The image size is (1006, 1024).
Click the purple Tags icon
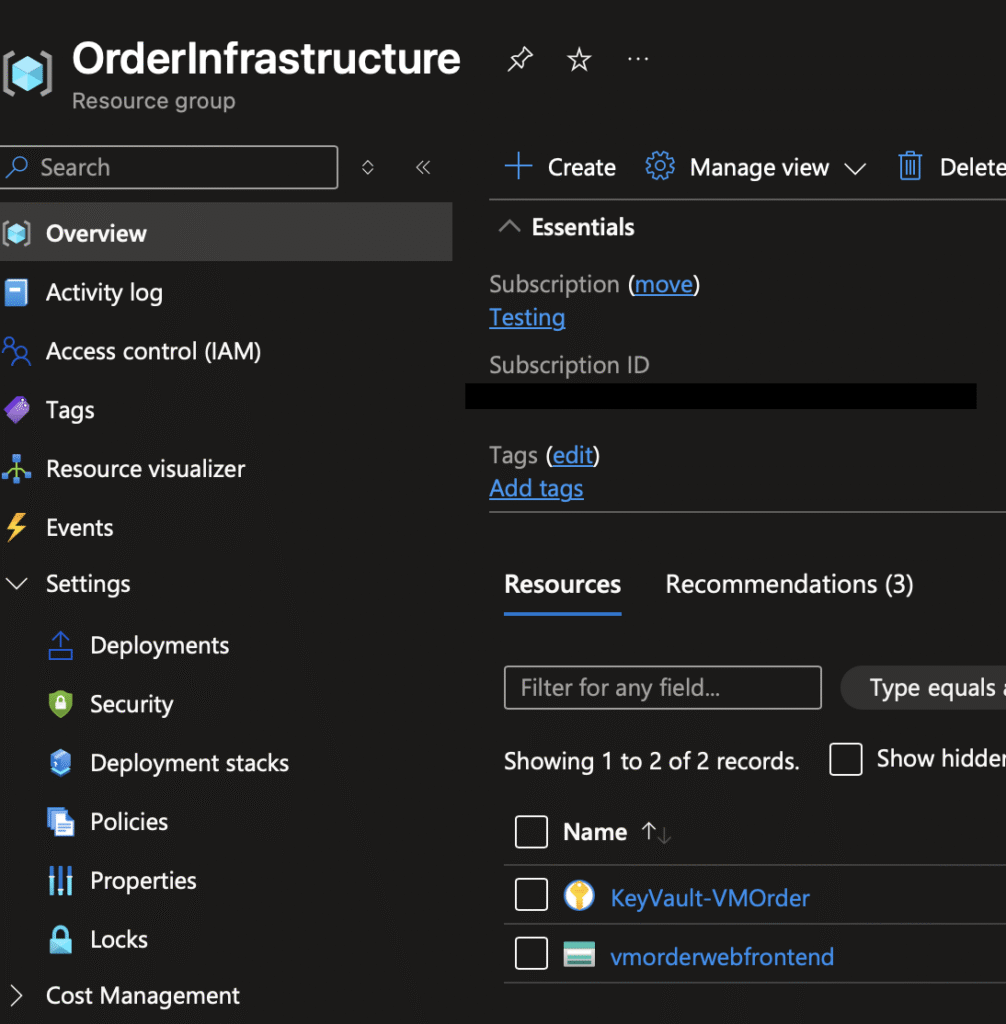[x=17, y=410]
